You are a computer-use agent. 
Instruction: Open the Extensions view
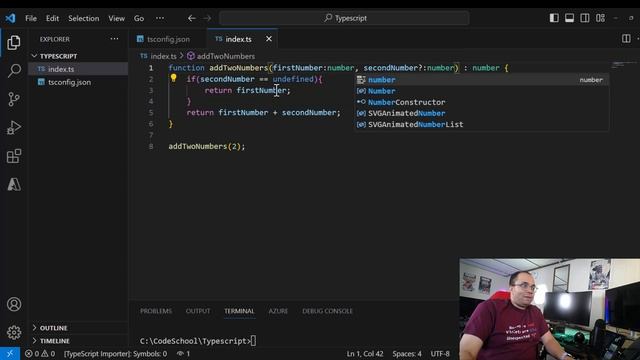tap(14, 156)
